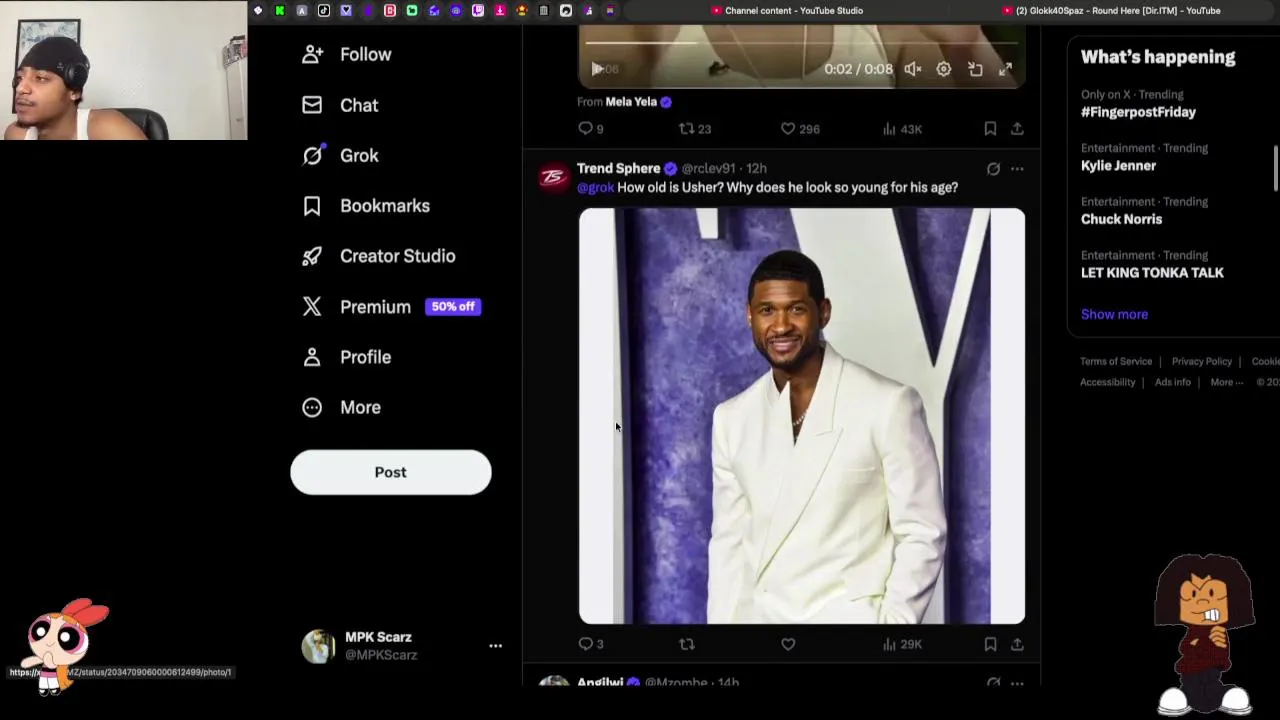The image size is (1280, 720).
Task: Open Trend Sphere post more options
Action: [x=1017, y=169]
